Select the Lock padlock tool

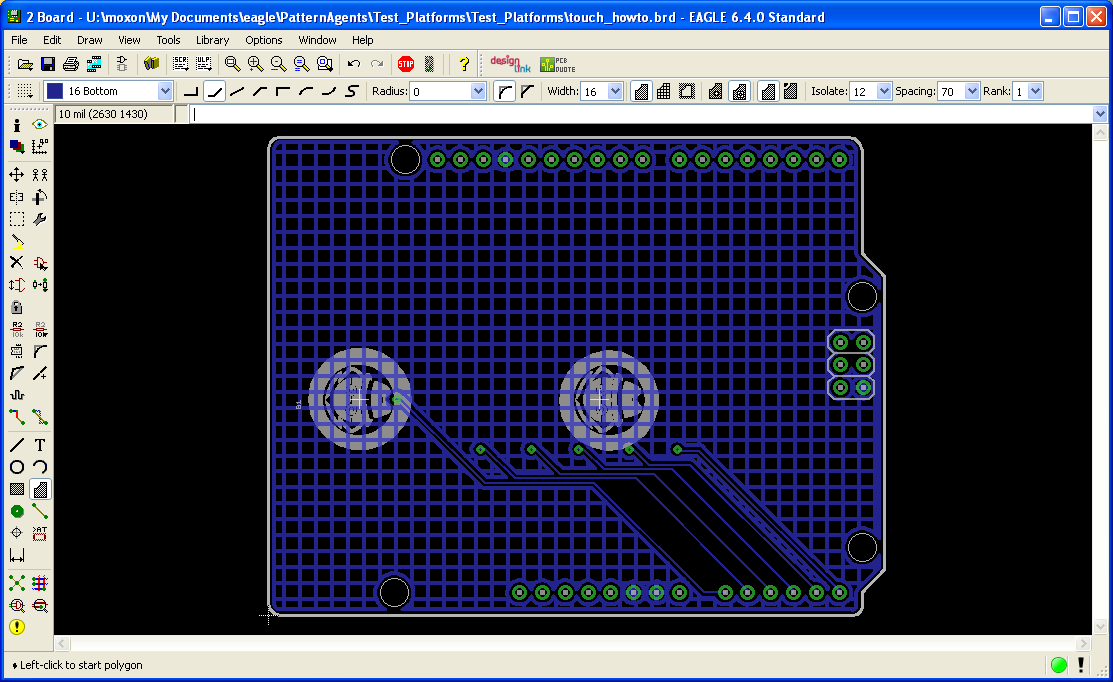point(17,307)
